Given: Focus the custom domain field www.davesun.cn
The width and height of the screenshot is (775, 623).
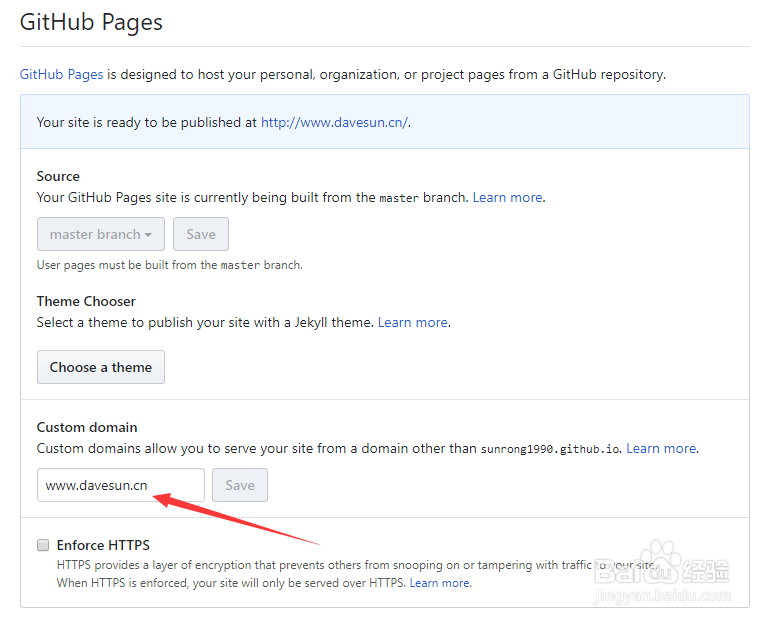Looking at the screenshot, I should pyautogui.click(x=121, y=485).
